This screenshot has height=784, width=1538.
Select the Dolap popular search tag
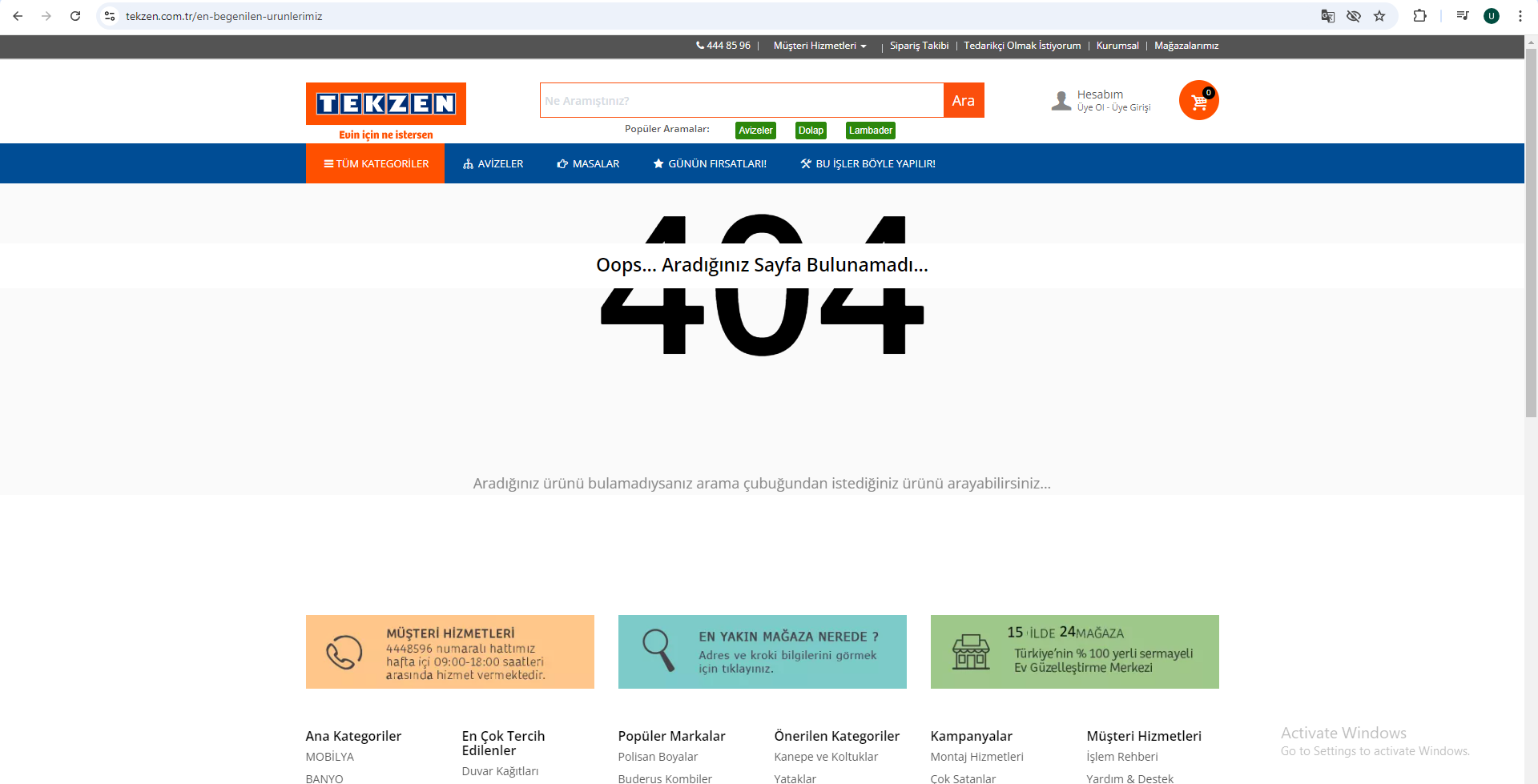[x=811, y=131]
